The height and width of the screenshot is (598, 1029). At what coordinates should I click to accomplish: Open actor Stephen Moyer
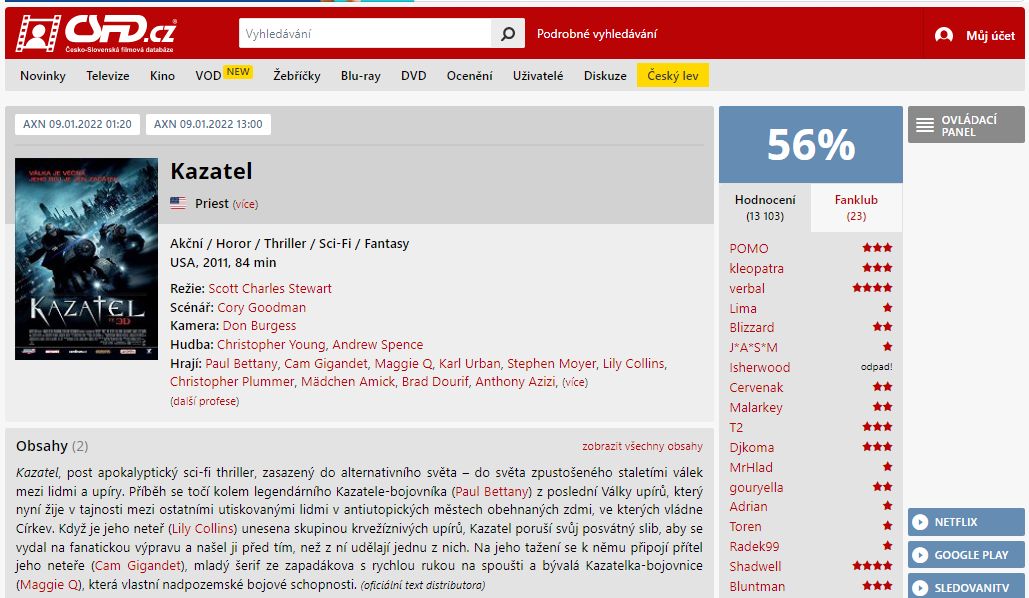pyautogui.click(x=551, y=364)
